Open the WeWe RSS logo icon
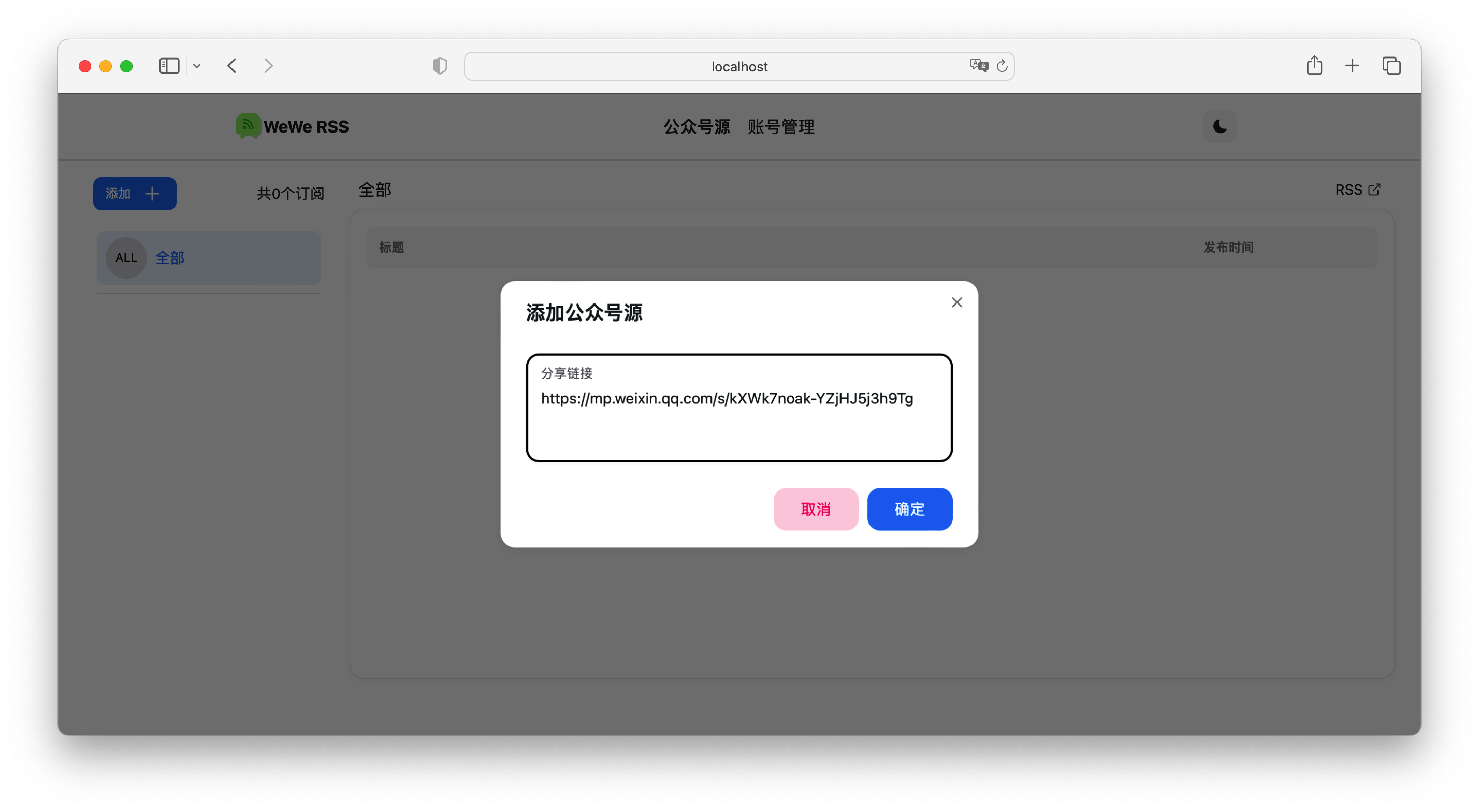Image resolution: width=1479 pixels, height=812 pixels. (248, 126)
